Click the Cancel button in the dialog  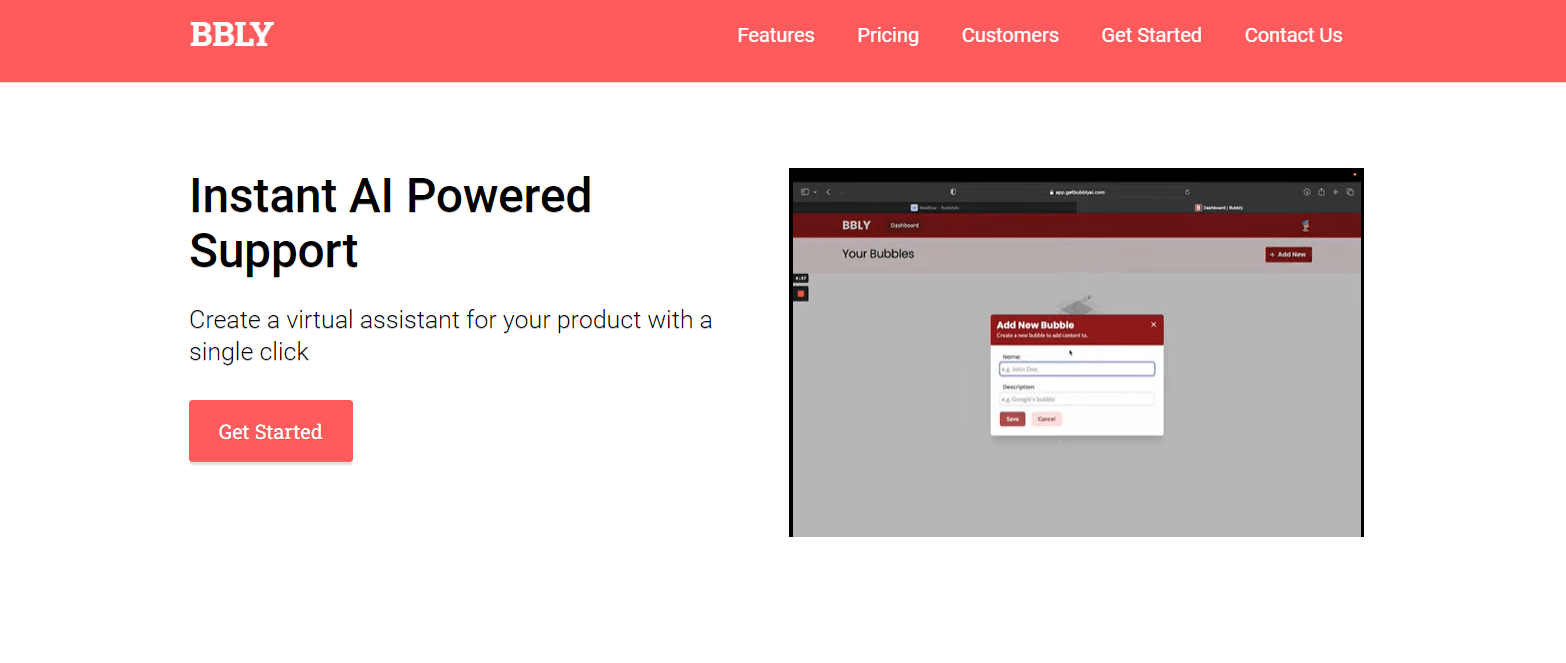(x=1047, y=419)
